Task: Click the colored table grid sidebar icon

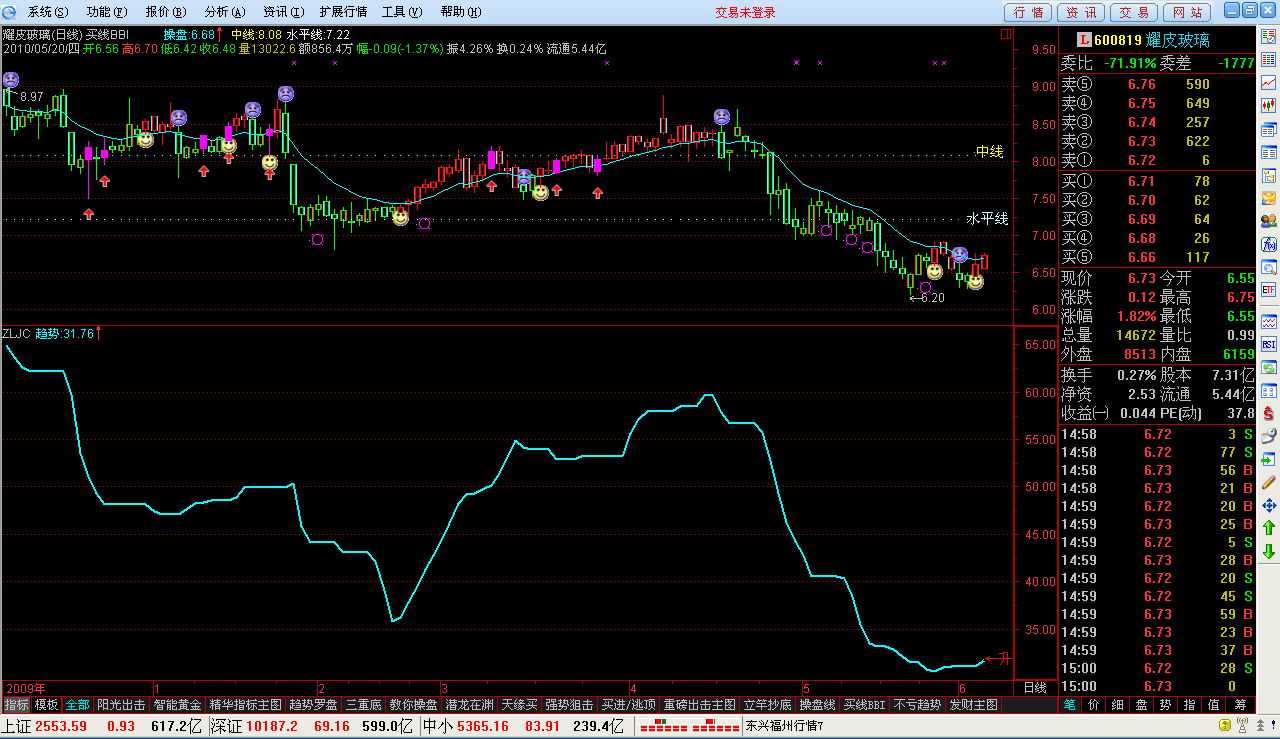Action: 1269,59
